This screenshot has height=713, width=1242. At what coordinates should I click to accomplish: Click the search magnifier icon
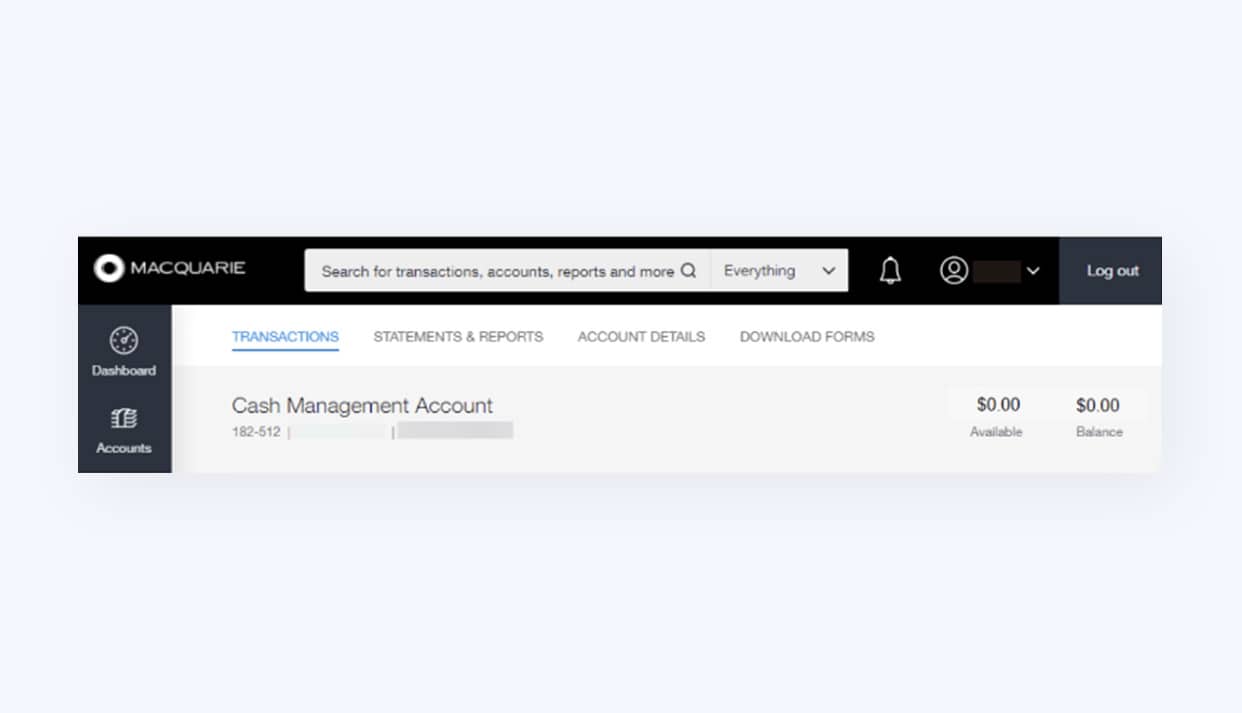point(688,271)
